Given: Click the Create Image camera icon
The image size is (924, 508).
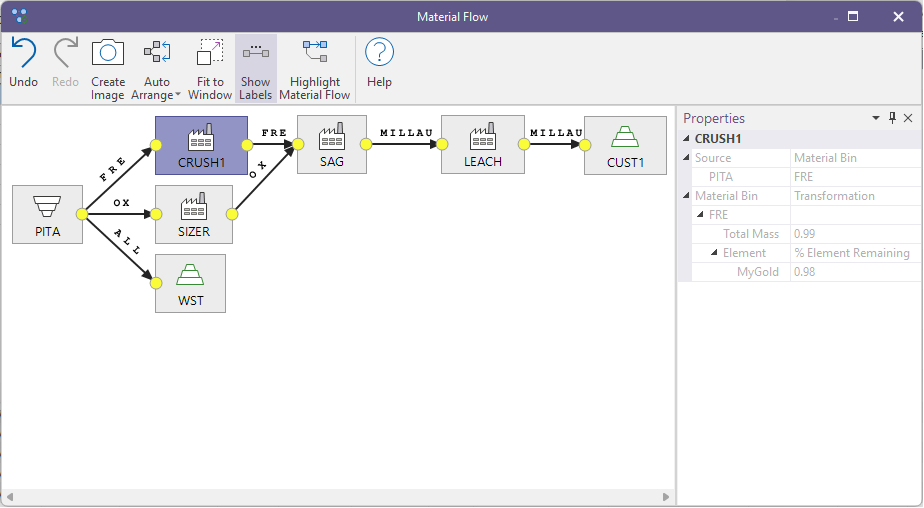Looking at the screenshot, I should point(108,53).
